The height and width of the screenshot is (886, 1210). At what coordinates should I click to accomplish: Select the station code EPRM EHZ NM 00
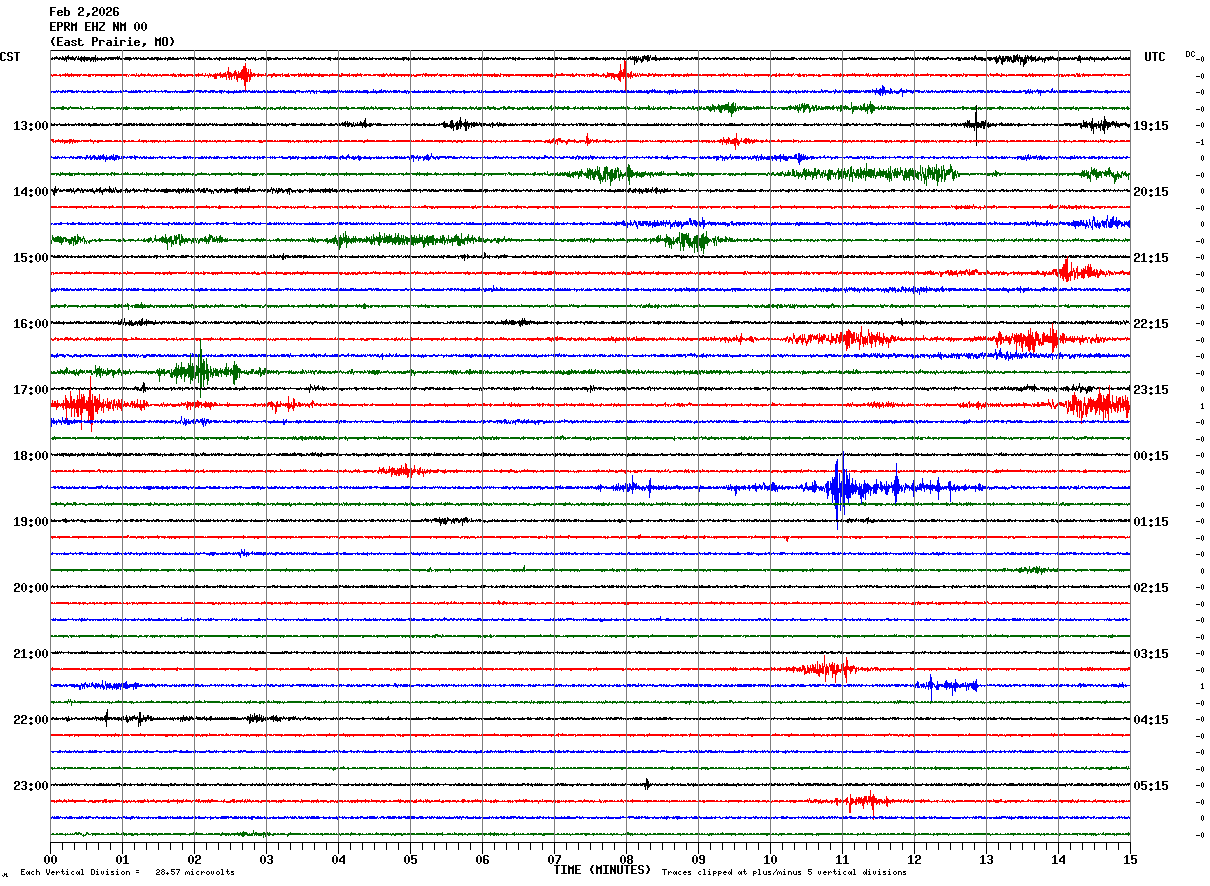(98, 27)
